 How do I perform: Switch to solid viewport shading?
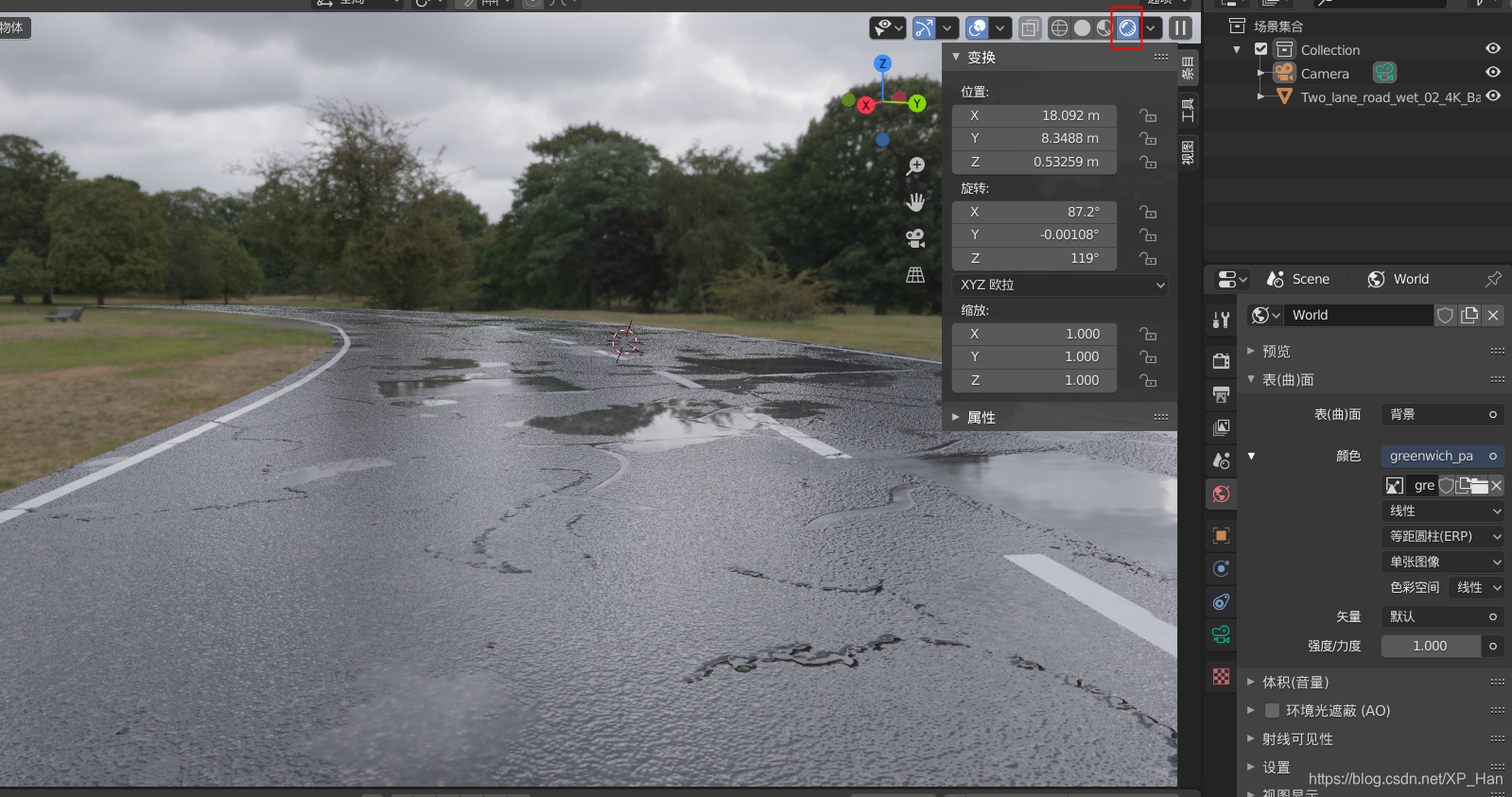tap(1082, 28)
